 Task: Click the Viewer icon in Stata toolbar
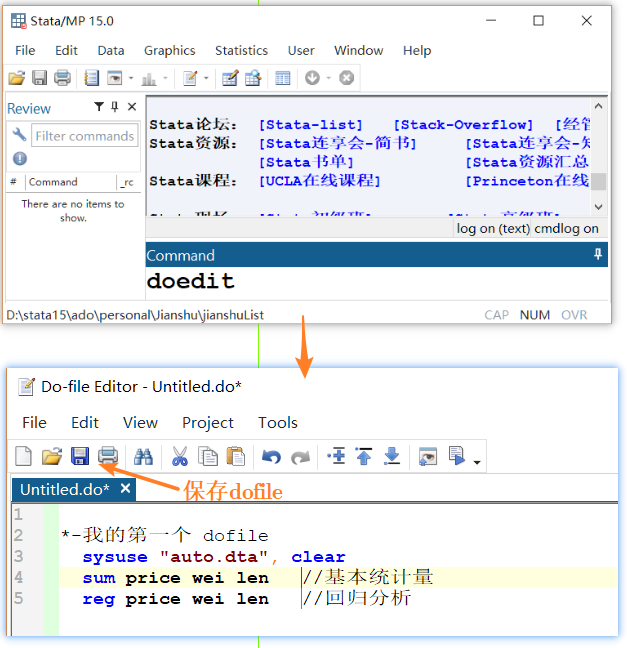(x=114, y=78)
